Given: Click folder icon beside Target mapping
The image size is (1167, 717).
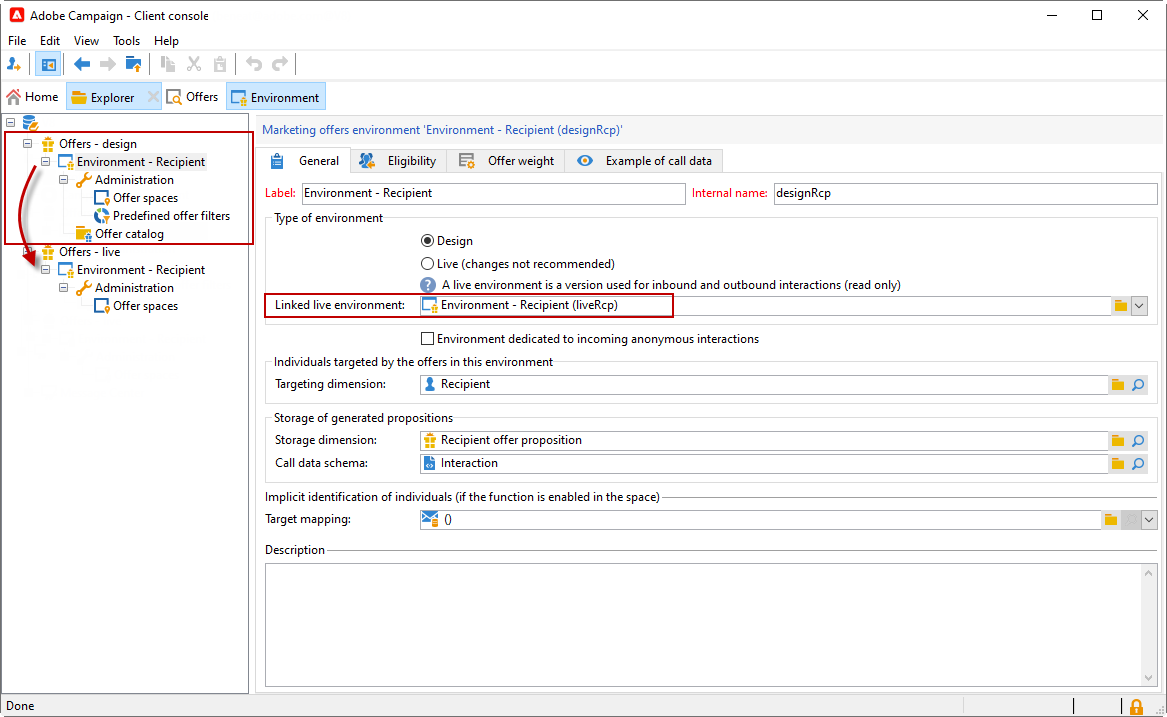Looking at the screenshot, I should click(1110, 520).
